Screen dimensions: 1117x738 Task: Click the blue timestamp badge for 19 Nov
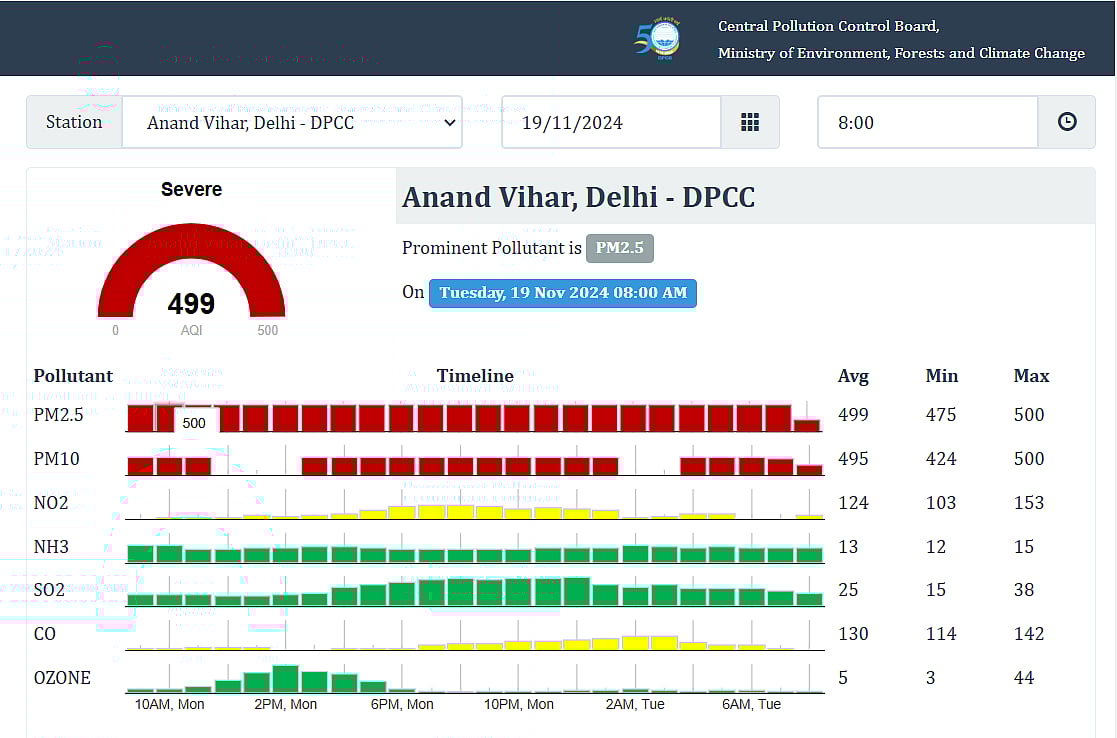563,293
